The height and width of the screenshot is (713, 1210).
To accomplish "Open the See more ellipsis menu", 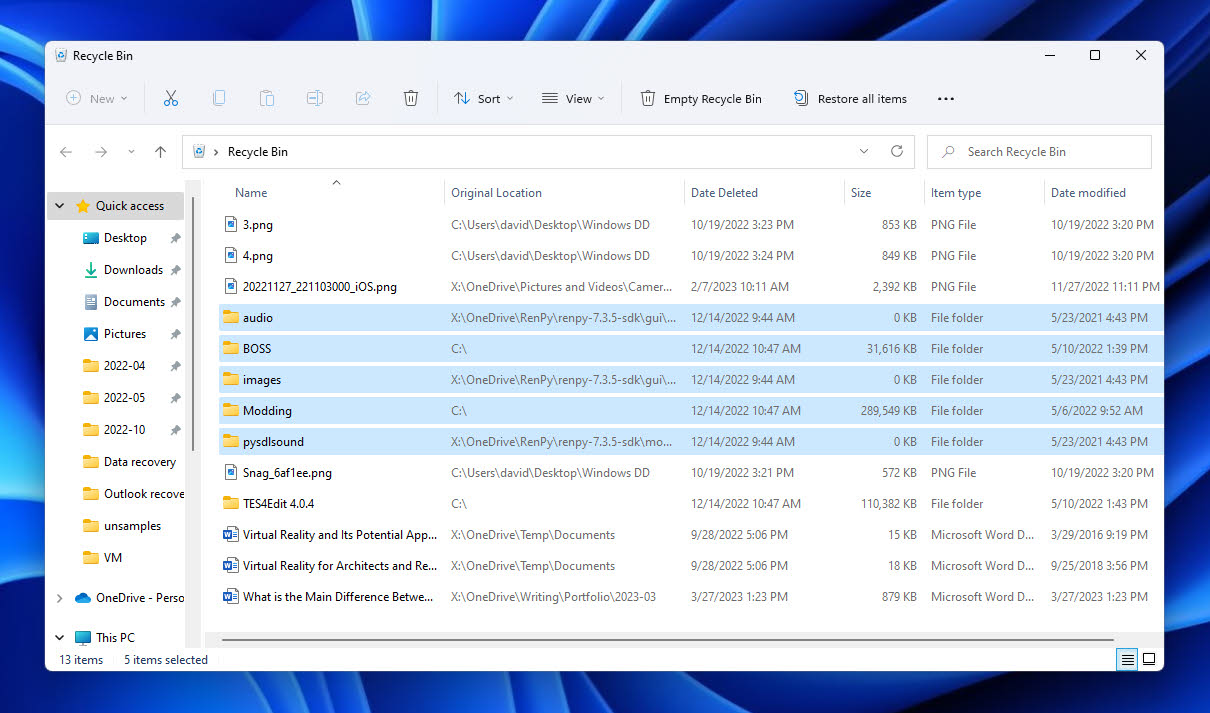I will [x=946, y=99].
